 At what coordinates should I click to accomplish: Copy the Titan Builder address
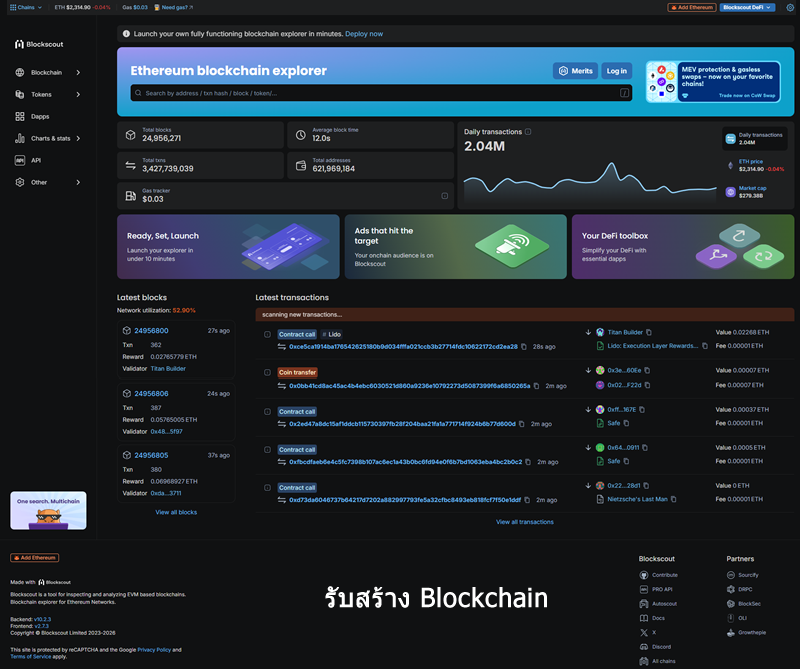tap(652, 332)
